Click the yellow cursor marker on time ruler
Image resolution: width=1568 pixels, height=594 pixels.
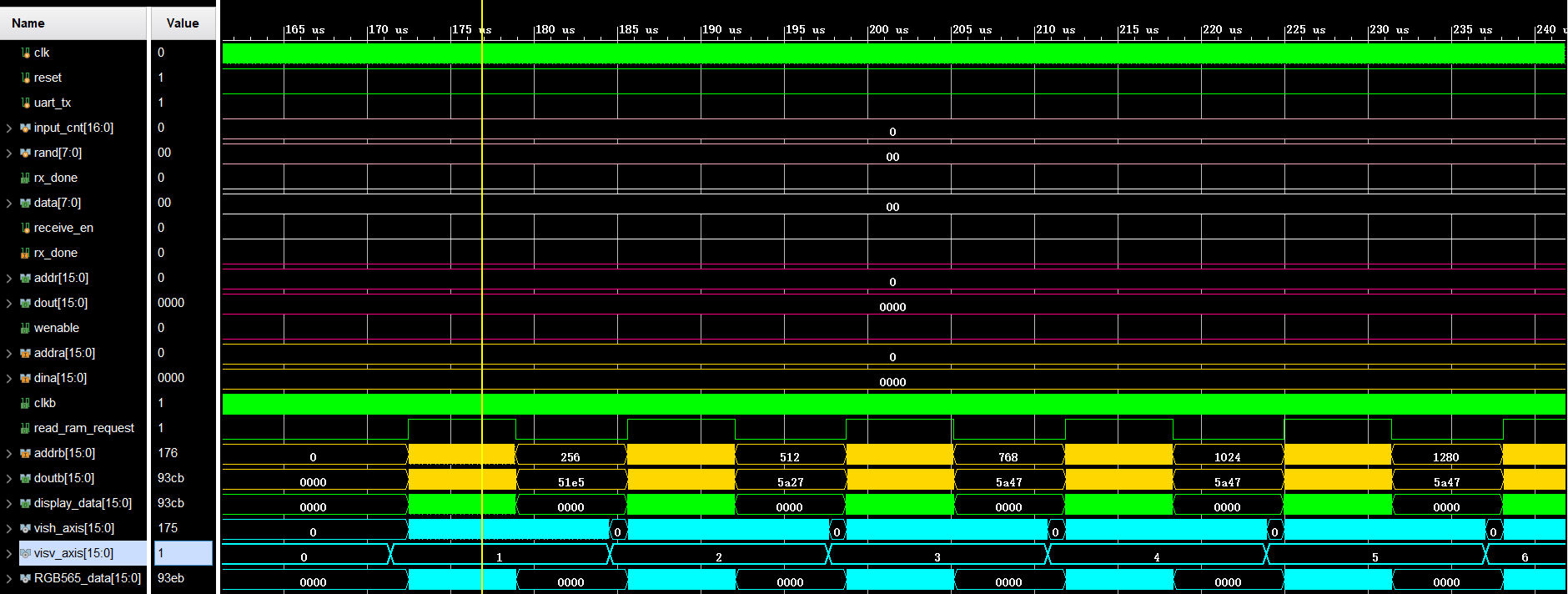pyautogui.click(x=482, y=30)
